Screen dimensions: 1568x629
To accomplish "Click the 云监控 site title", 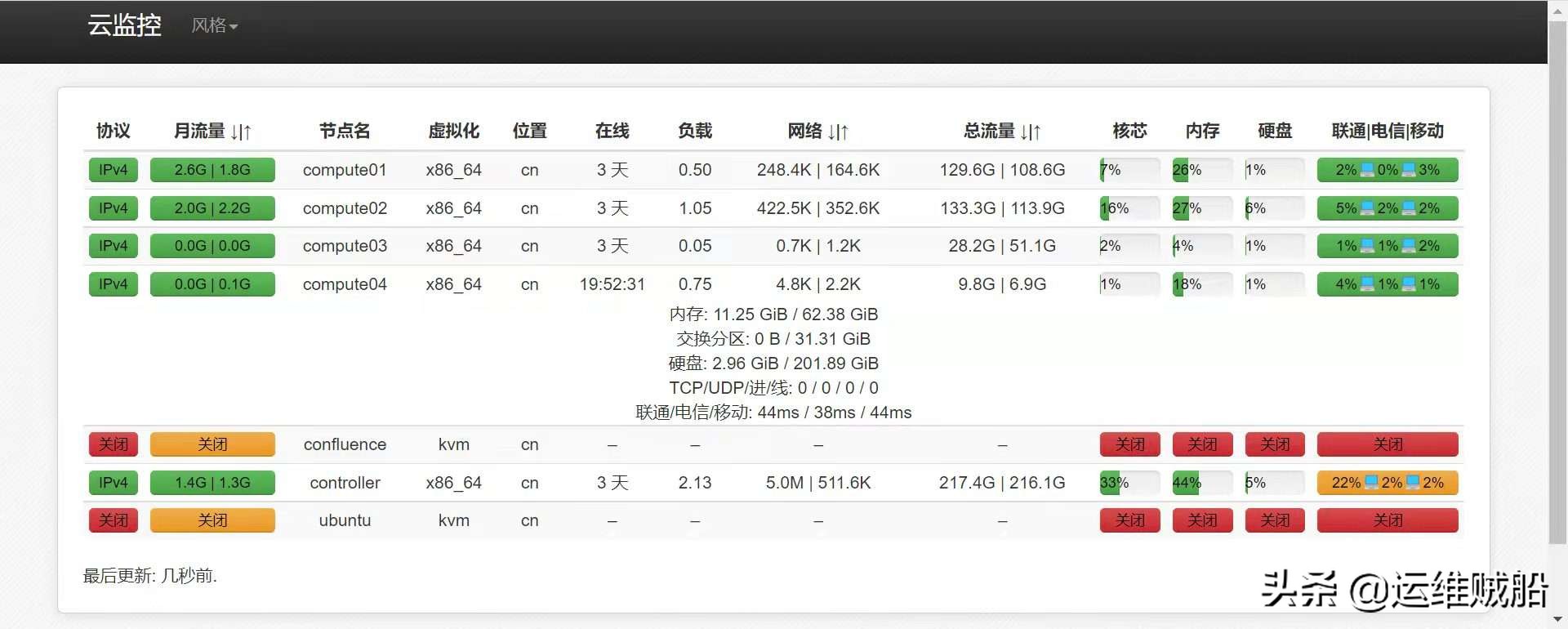I will (x=124, y=25).
